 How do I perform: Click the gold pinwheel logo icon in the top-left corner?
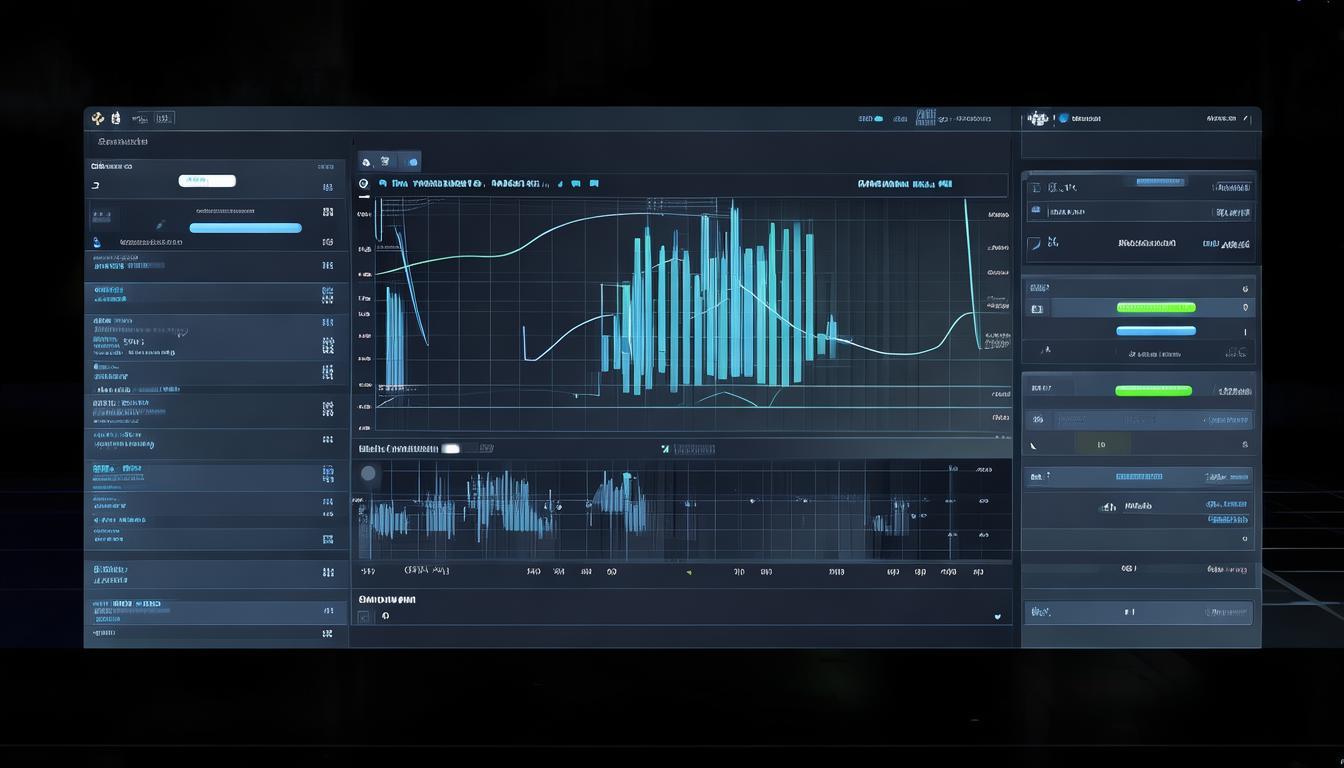pos(97,118)
